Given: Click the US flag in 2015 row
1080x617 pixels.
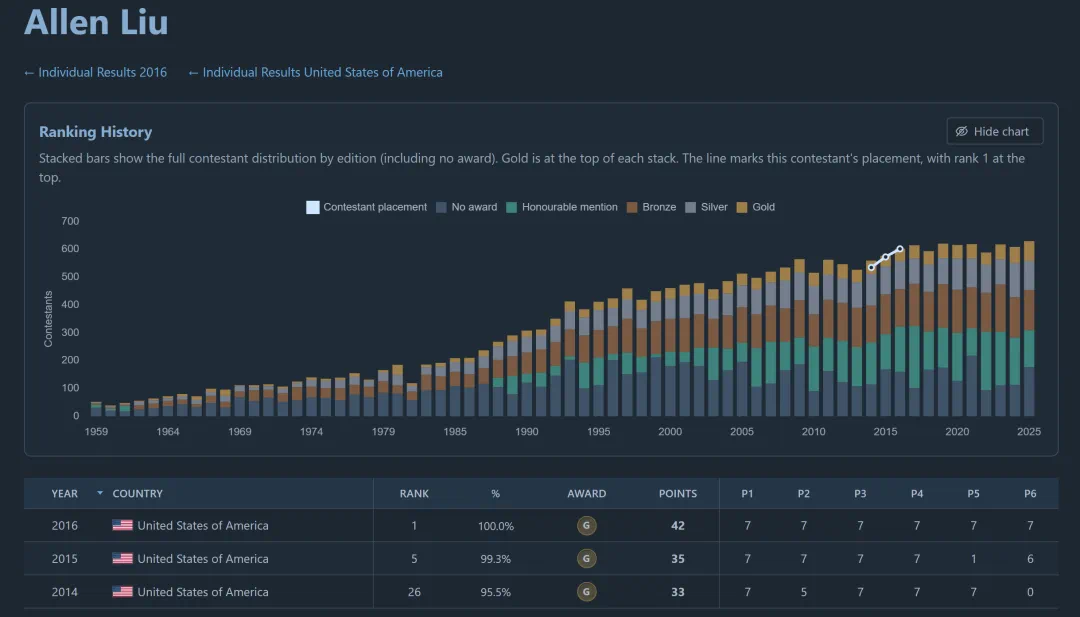Looking at the screenshot, I should click(123, 558).
